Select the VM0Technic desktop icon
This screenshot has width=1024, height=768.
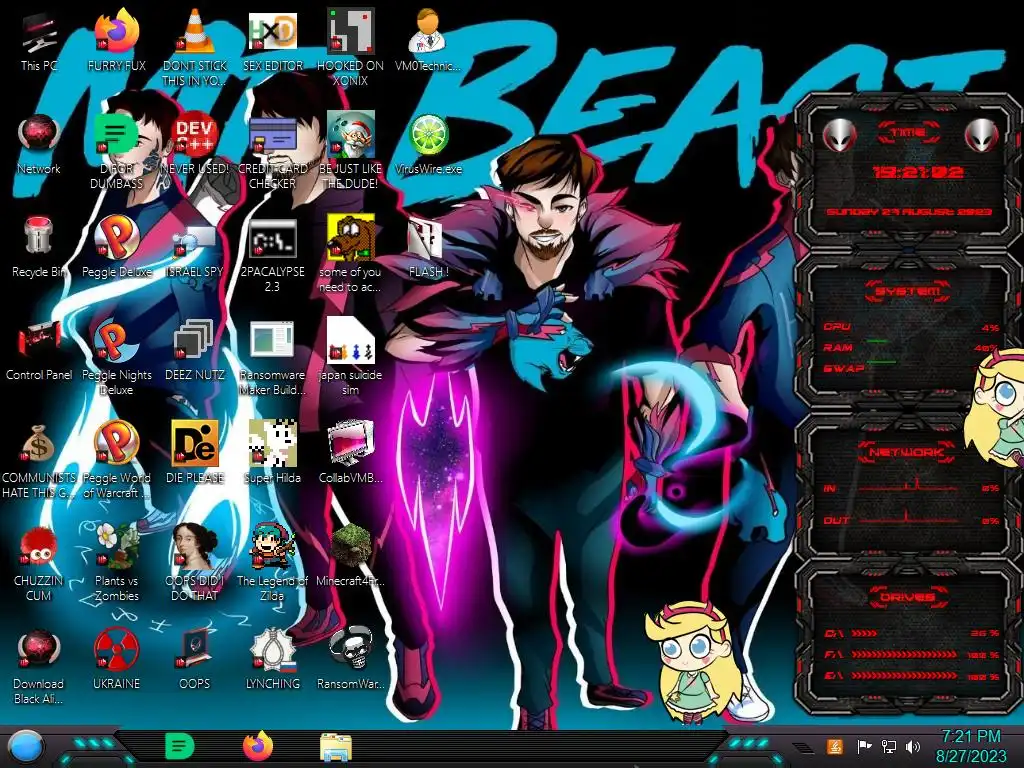[x=428, y=40]
